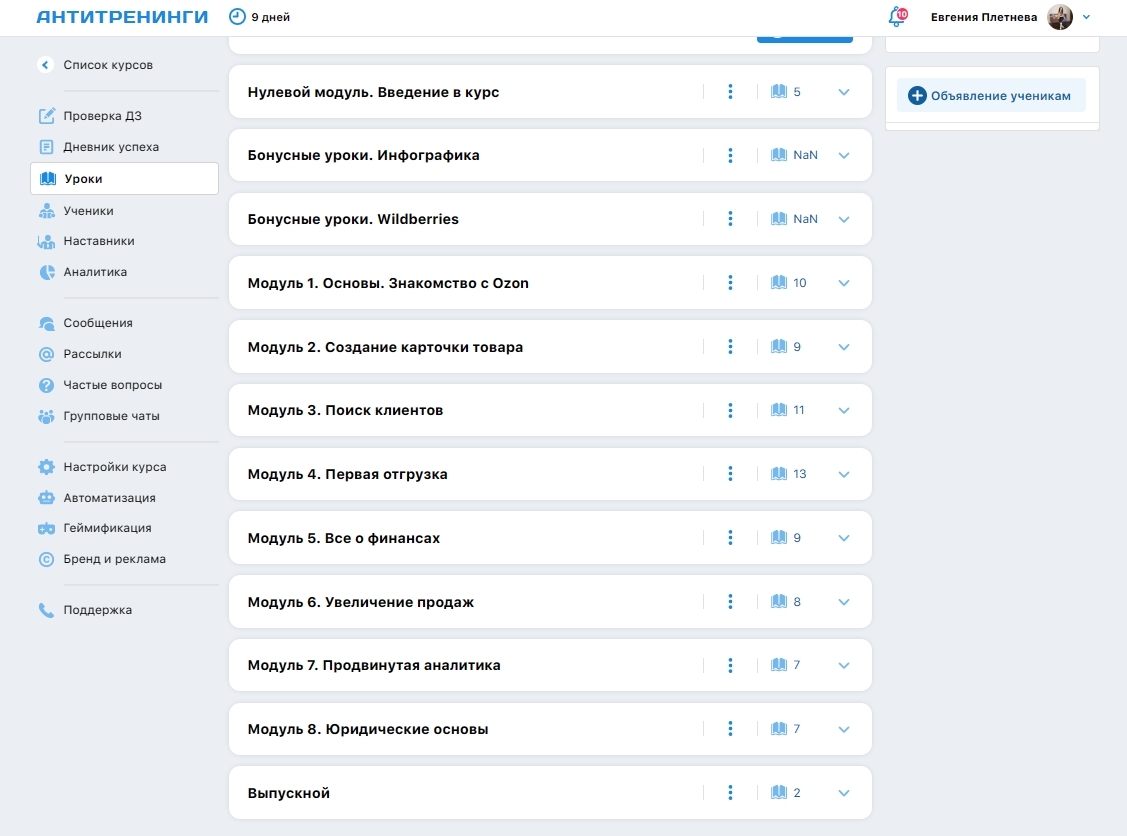Click the notification bell icon
The height and width of the screenshot is (836, 1127).
895,17
